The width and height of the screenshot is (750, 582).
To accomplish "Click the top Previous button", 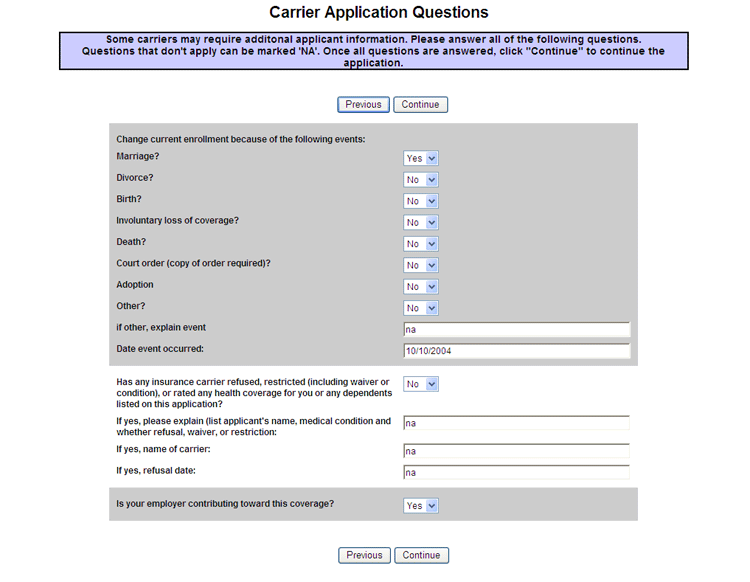I will pyautogui.click(x=363, y=105).
